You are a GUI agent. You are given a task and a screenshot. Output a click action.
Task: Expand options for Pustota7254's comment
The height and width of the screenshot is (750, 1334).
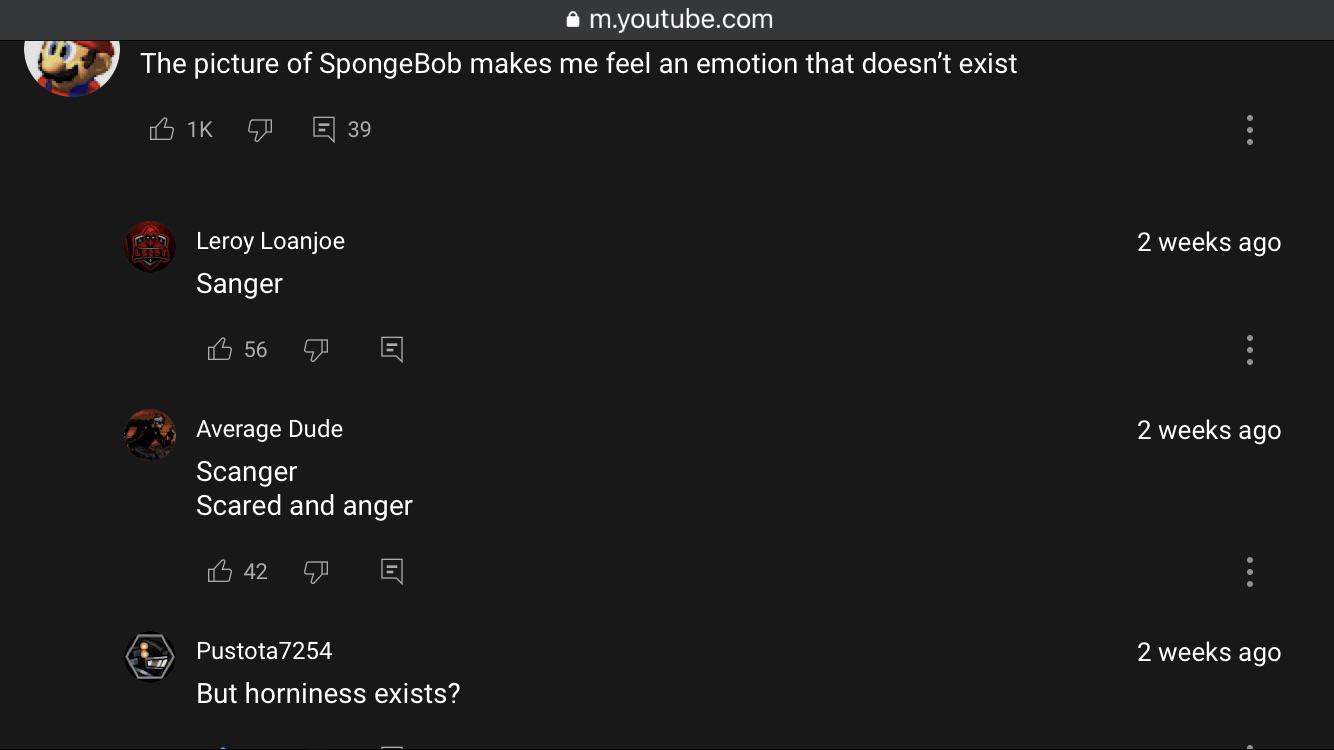1249,745
